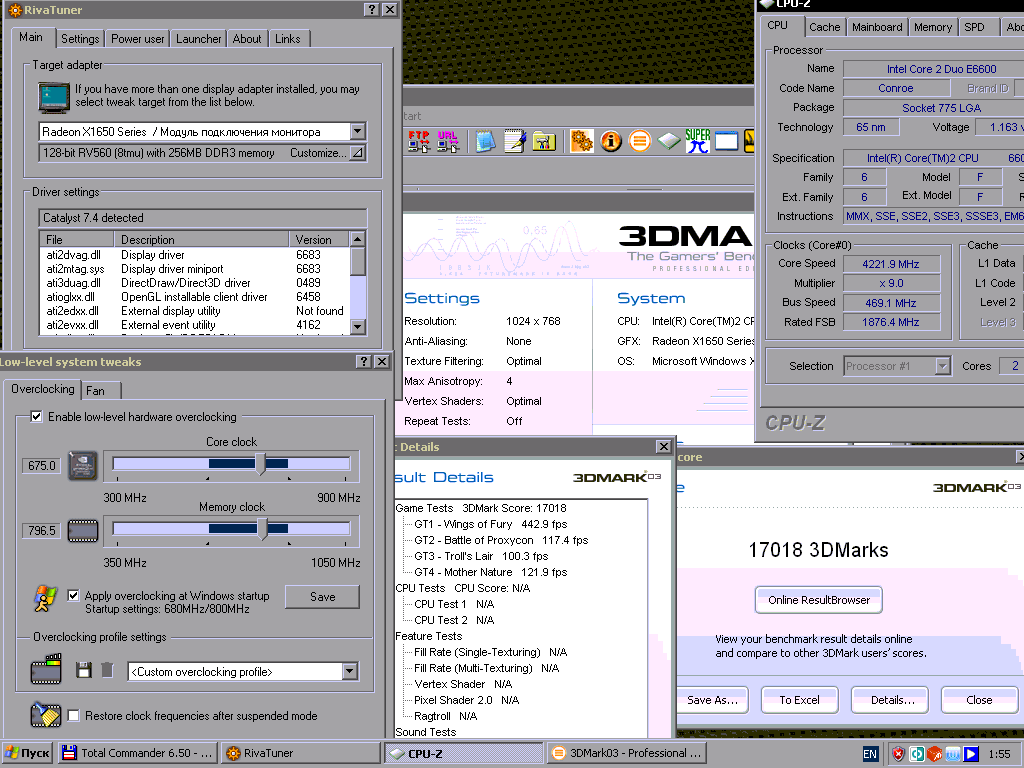Click the orange gears toolbar icon
The height and width of the screenshot is (768, 1024).
pos(581,141)
